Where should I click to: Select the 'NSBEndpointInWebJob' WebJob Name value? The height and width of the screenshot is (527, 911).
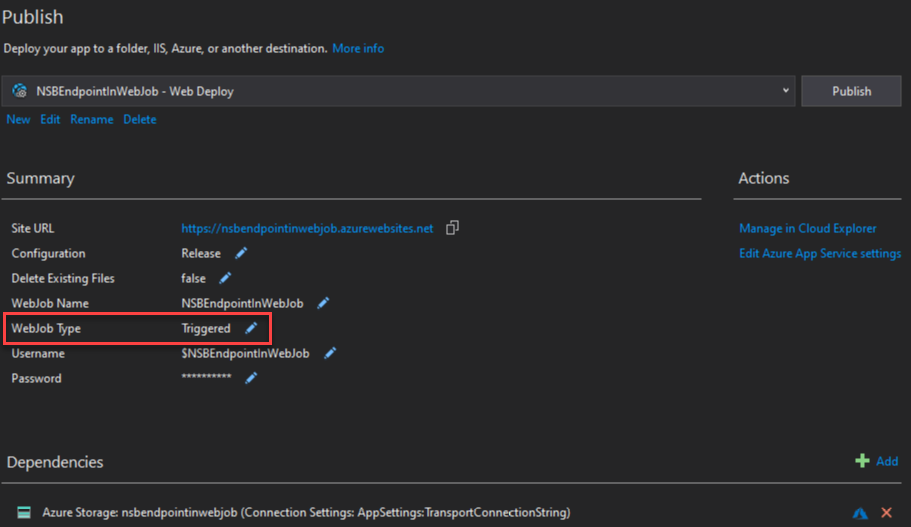point(242,303)
